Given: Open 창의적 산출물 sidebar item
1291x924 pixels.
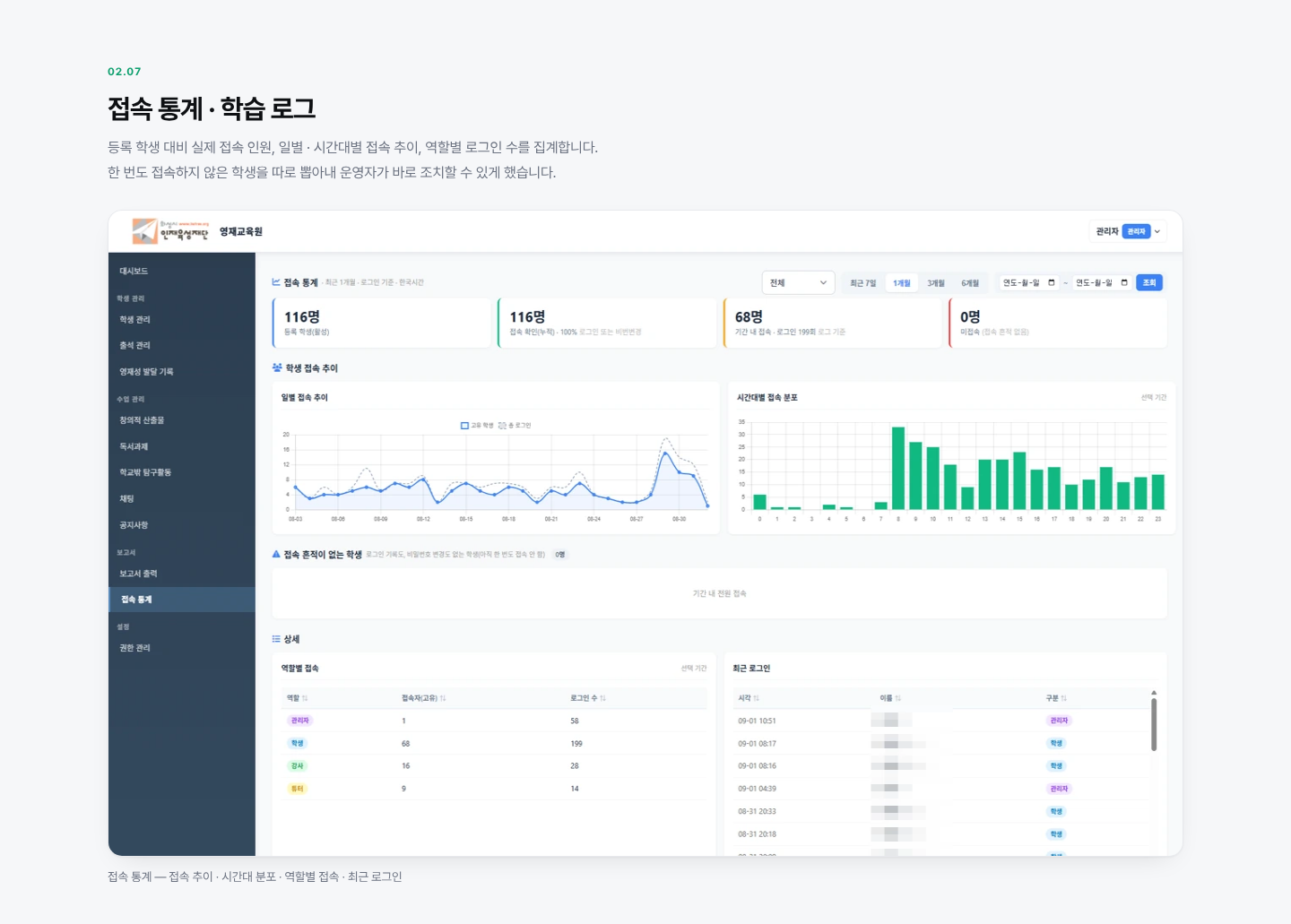Looking at the screenshot, I should (182, 419).
